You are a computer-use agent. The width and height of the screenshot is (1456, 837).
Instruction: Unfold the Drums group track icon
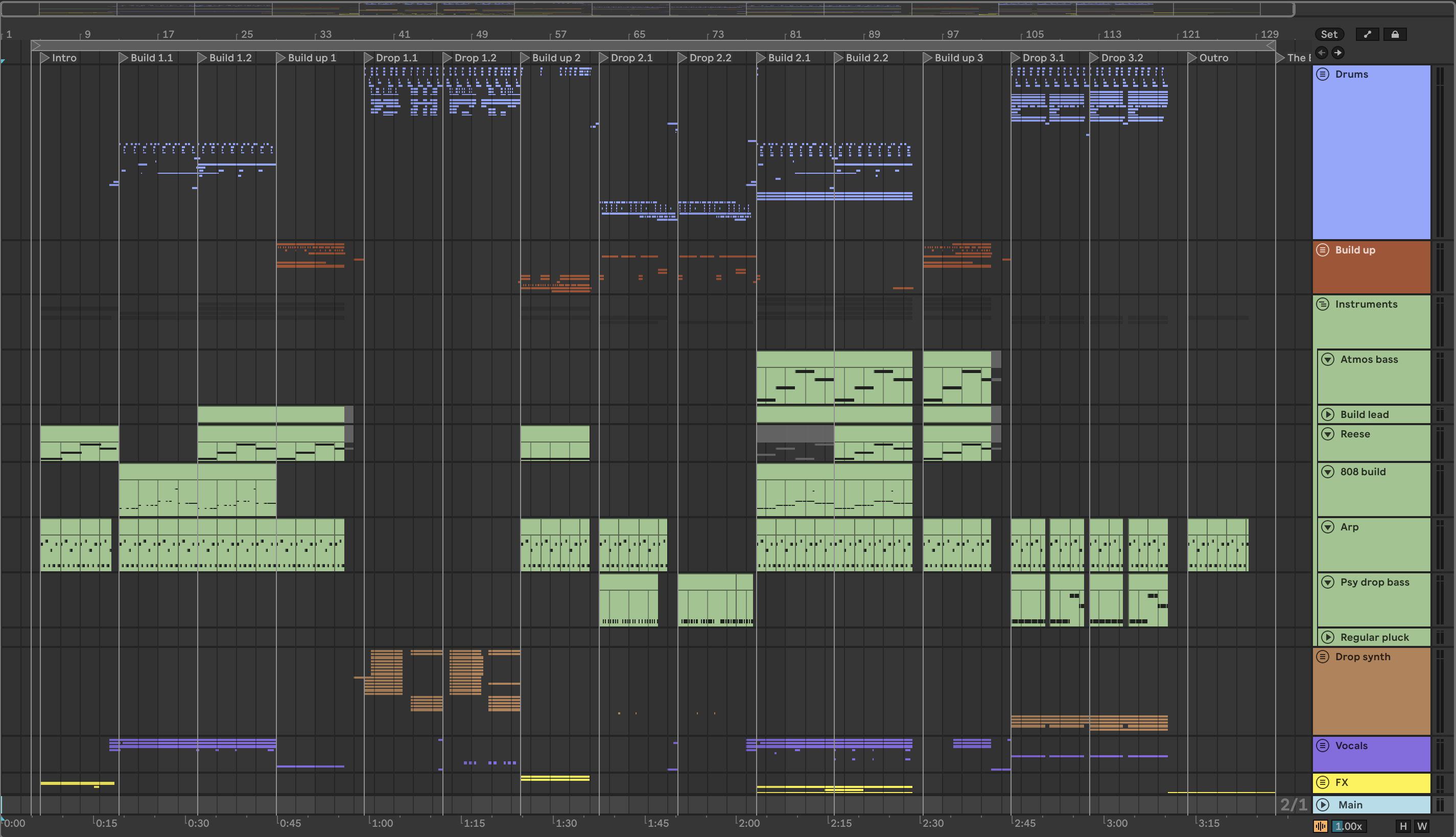point(1323,74)
